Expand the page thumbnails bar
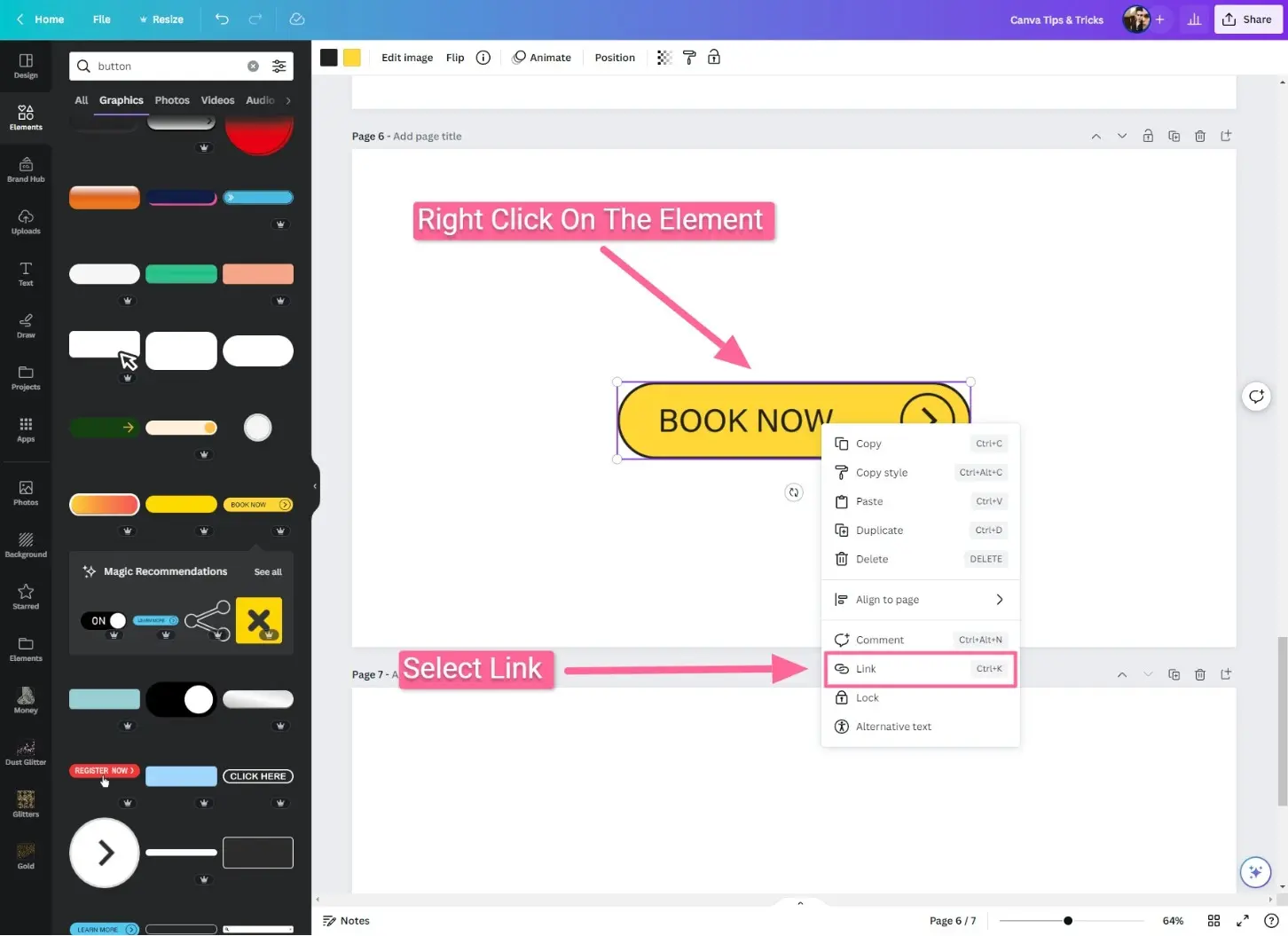 pos(800,903)
